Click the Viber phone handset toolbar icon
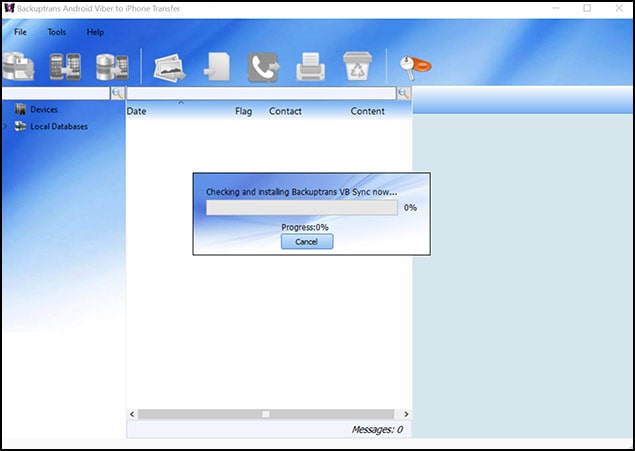635x451 pixels. click(264, 66)
